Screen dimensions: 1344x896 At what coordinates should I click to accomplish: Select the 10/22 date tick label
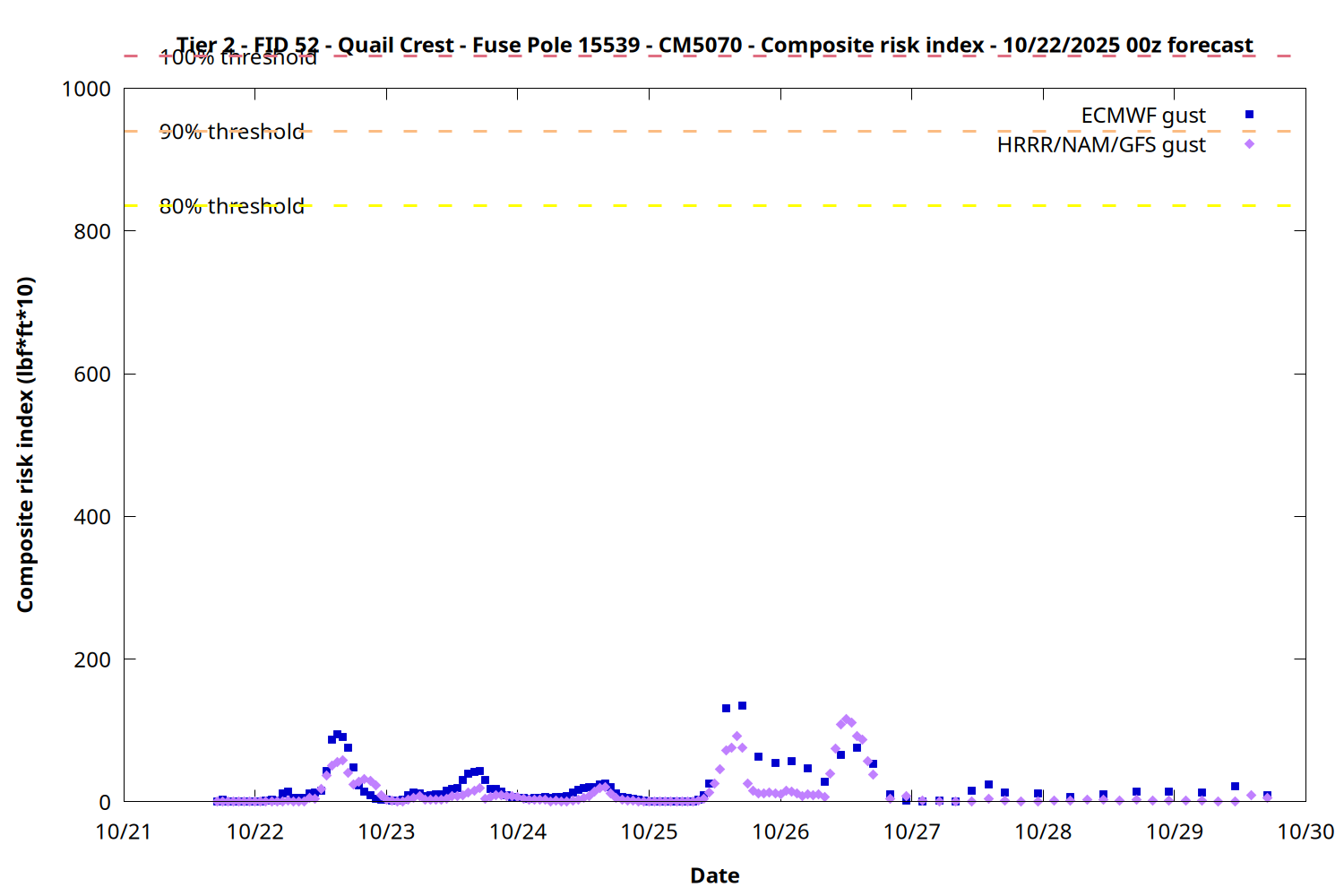255,831
